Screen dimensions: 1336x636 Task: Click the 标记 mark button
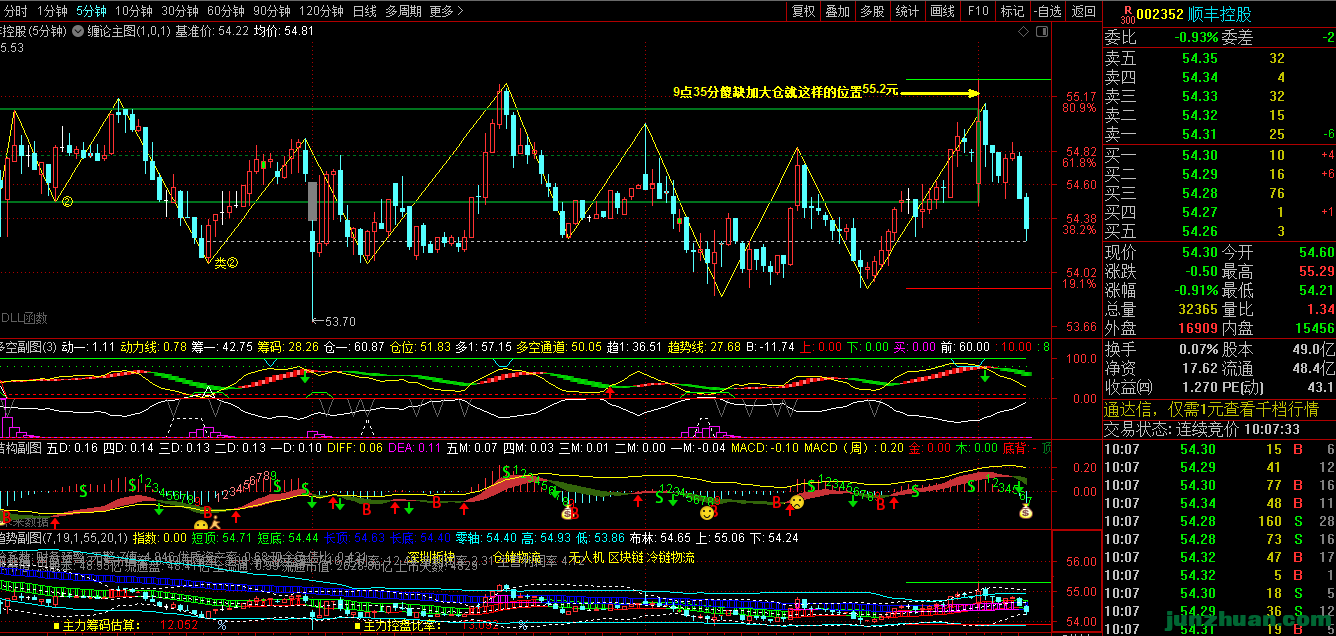point(1012,11)
